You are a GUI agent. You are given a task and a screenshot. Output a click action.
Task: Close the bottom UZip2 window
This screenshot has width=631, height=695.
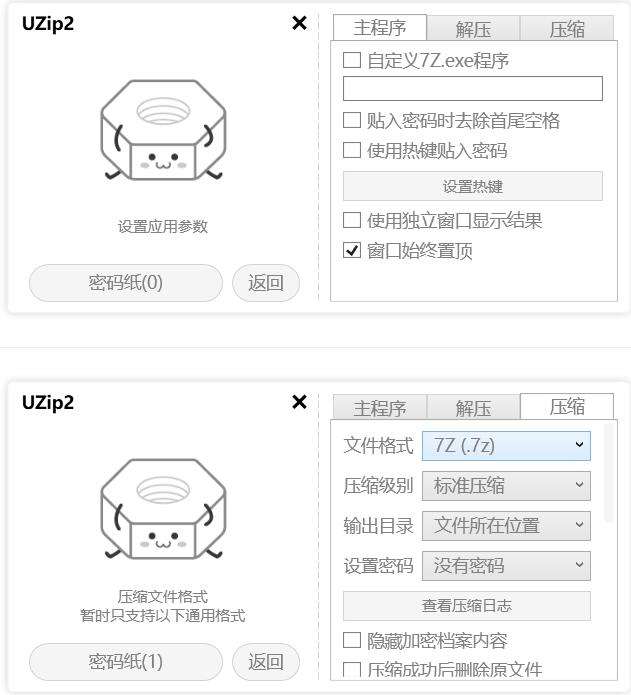click(x=300, y=402)
